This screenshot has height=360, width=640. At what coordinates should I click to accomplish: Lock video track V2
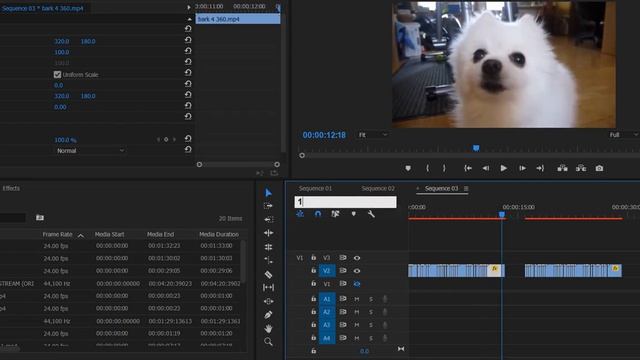pos(313,271)
